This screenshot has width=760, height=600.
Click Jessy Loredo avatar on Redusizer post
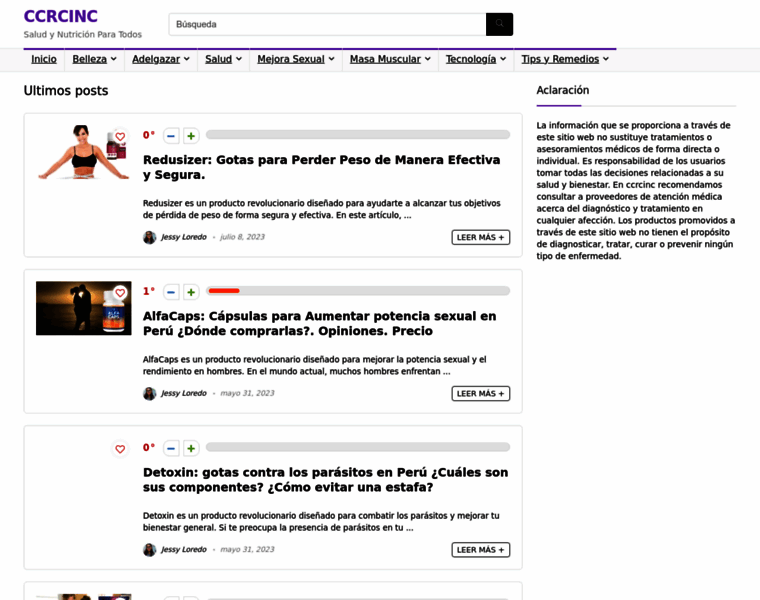pyautogui.click(x=149, y=237)
